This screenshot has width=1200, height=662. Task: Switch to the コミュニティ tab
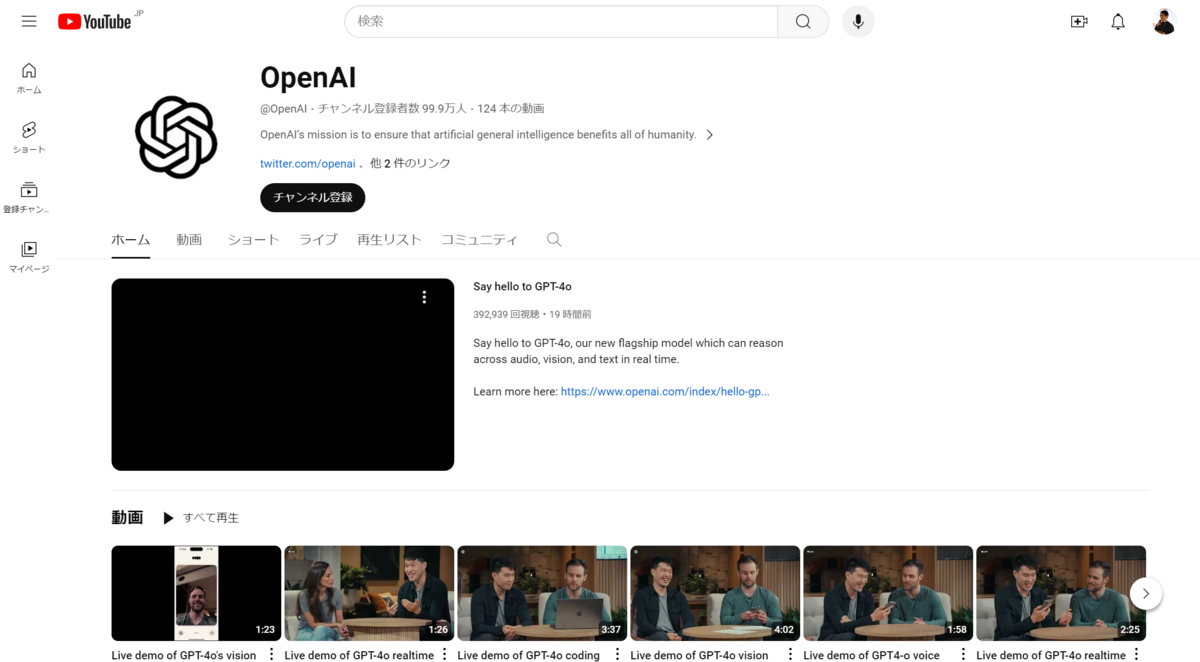(479, 240)
